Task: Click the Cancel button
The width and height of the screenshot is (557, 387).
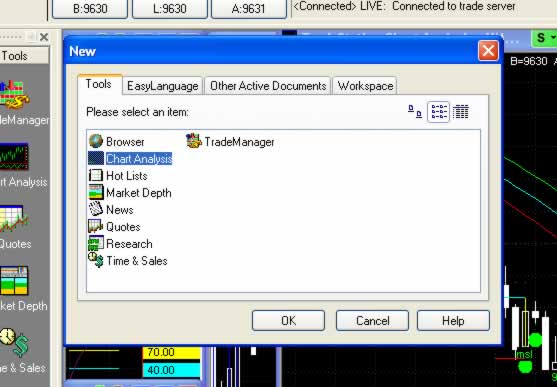Action: coord(372,321)
